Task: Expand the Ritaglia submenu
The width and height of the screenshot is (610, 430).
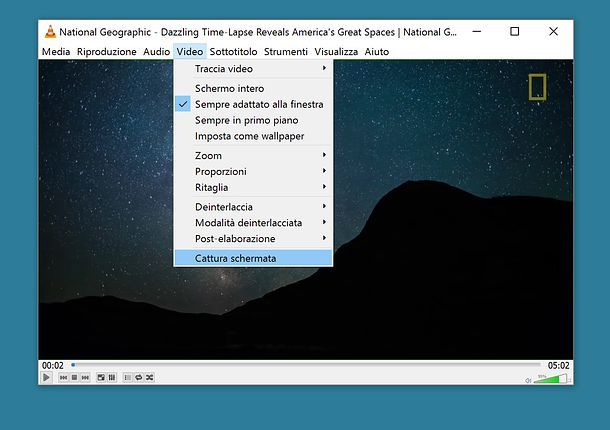Action: click(253, 188)
